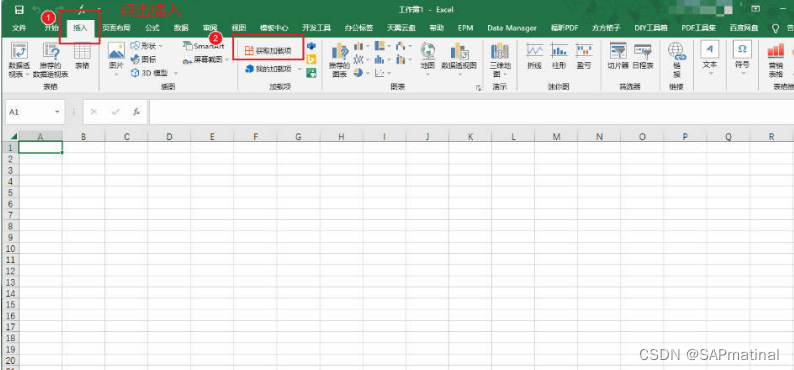The image size is (794, 370).
Task: Click the People Graph add-in icon
Action: [x=311, y=73]
